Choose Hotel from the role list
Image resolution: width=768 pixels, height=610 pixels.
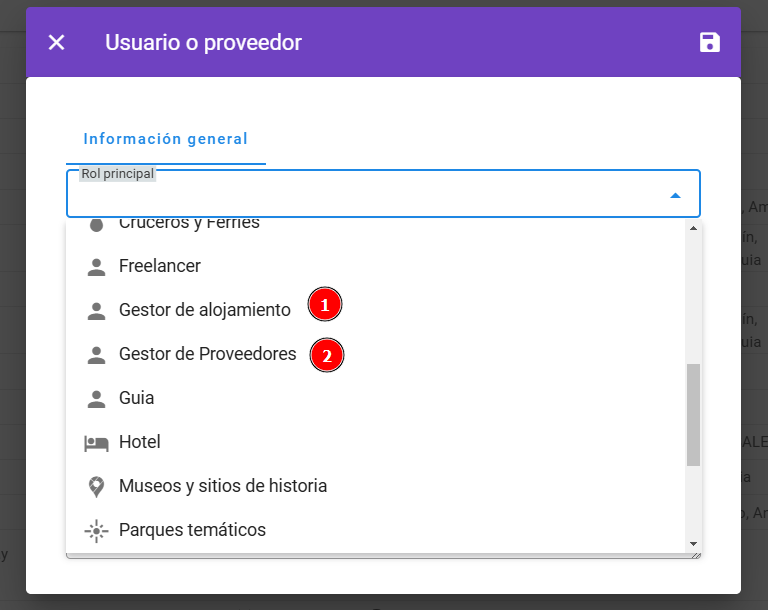(376, 442)
